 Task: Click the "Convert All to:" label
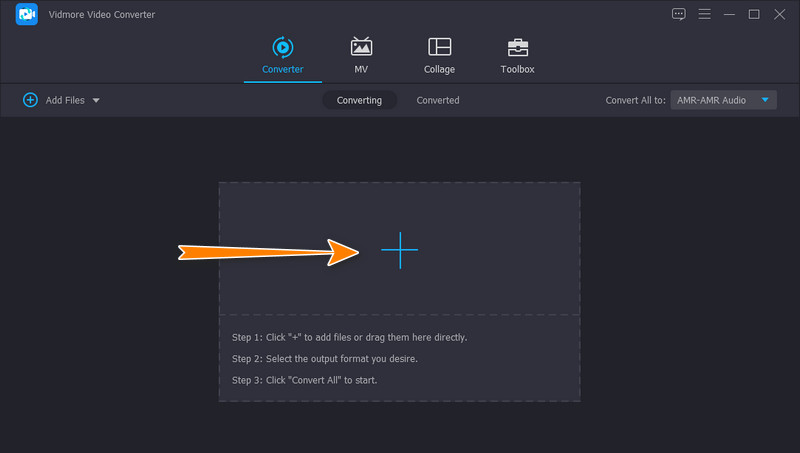pos(636,100)
